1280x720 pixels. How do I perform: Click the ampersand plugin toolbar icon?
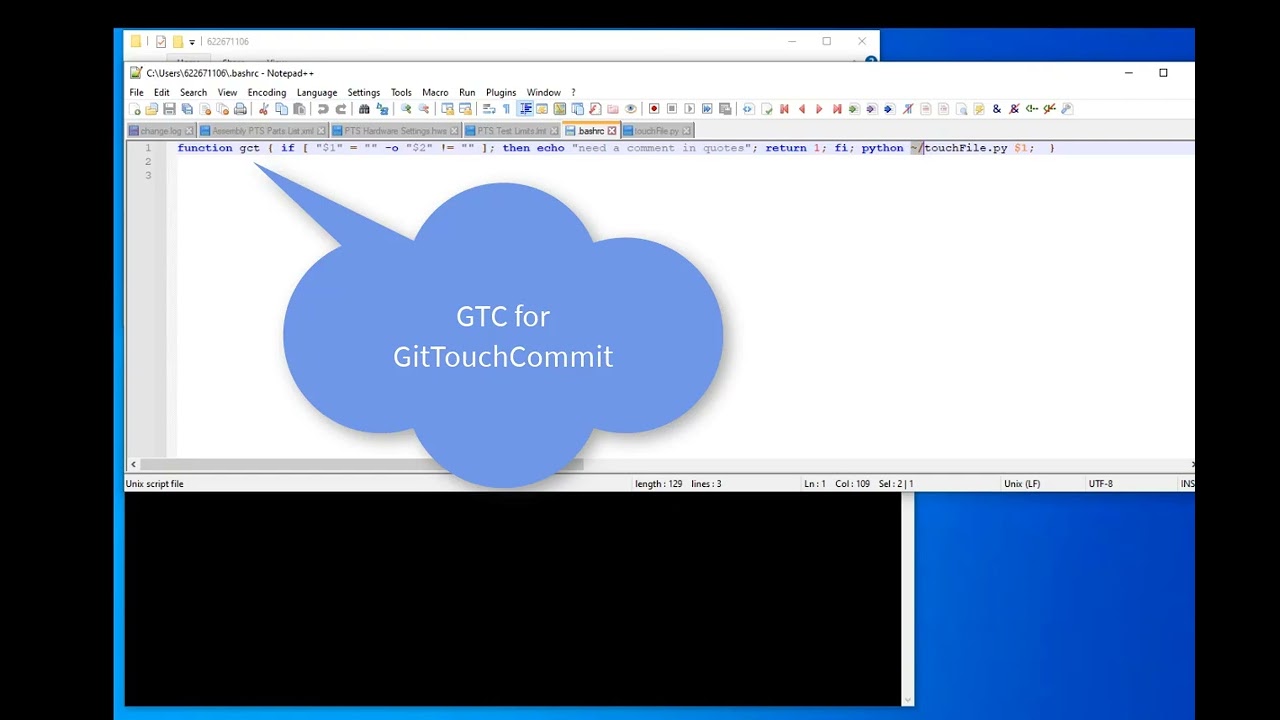[997, 109]
